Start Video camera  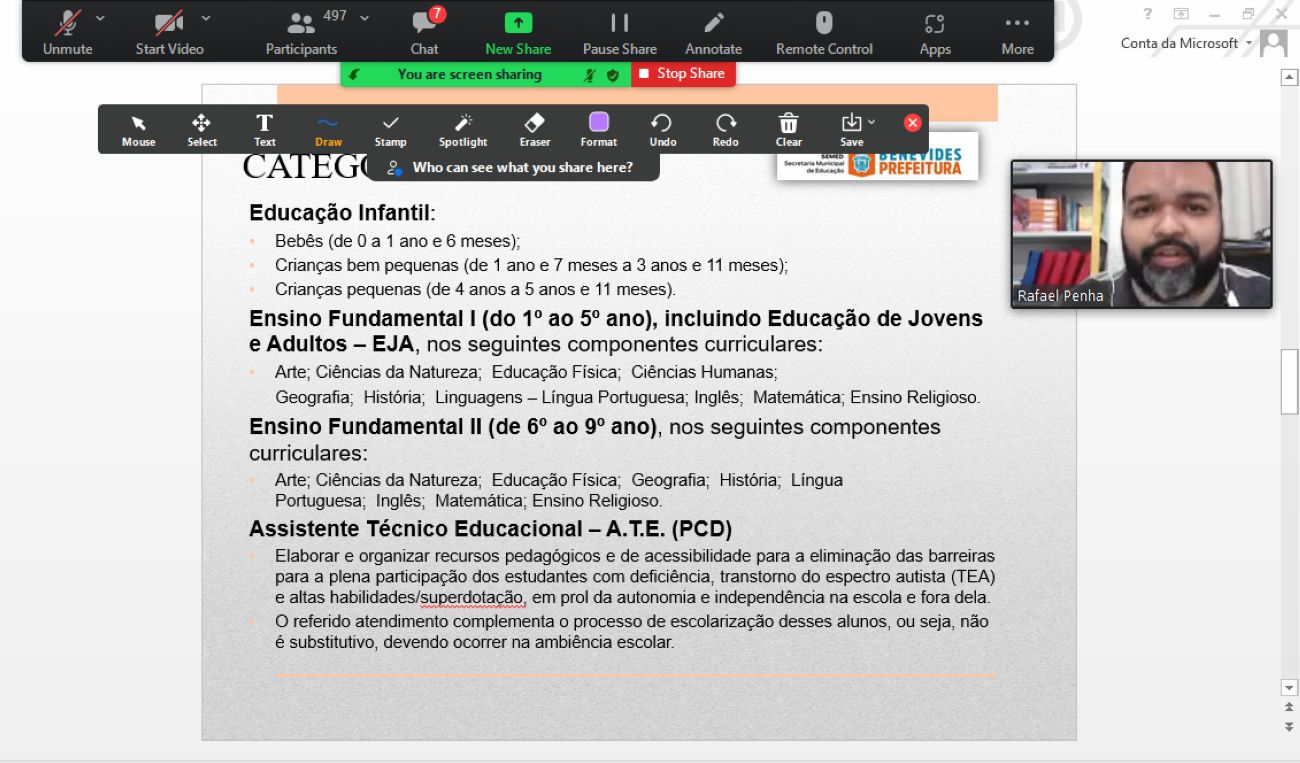point(169,31)
